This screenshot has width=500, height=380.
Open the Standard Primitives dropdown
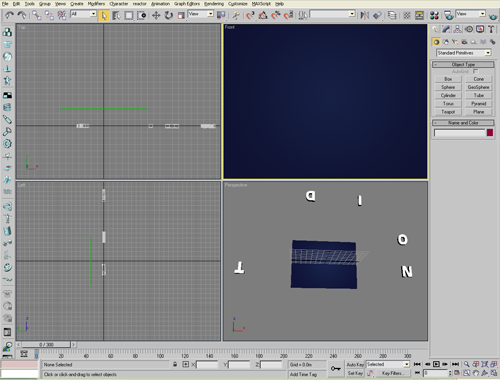[x=464, y=53]
